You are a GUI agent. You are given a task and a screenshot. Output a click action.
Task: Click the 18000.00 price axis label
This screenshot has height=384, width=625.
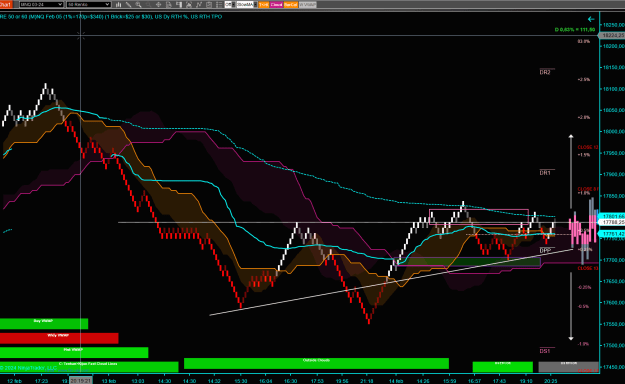point(613,132)
